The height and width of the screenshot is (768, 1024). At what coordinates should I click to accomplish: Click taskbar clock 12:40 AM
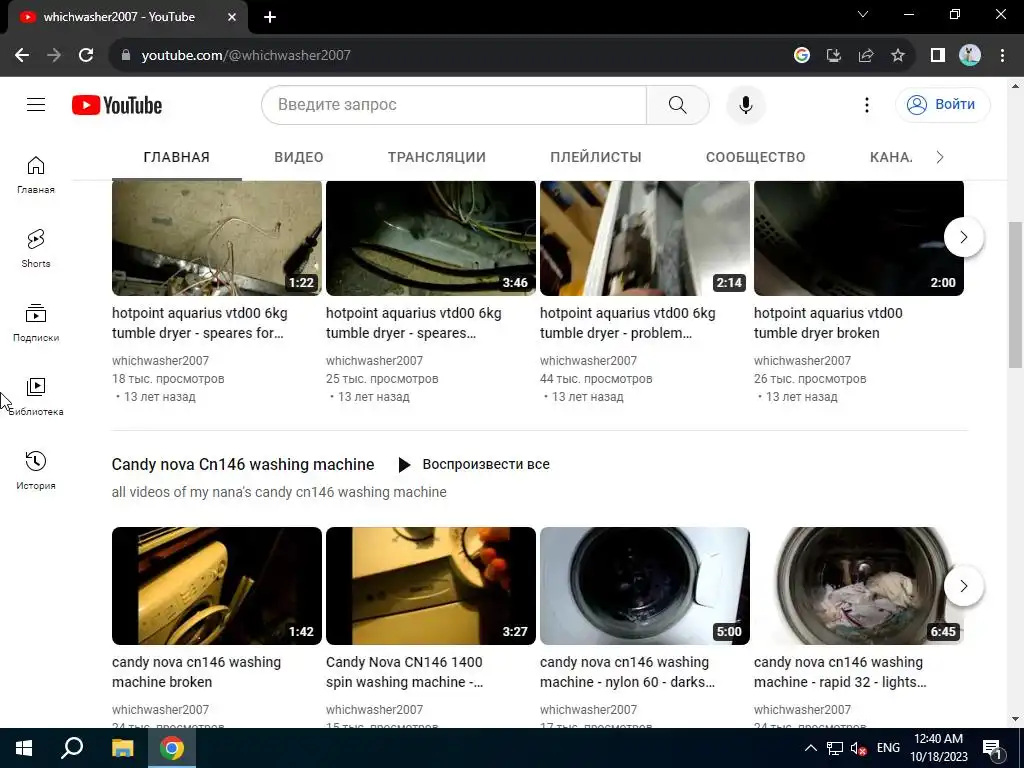pyautogui.click(x=938, y=748)
